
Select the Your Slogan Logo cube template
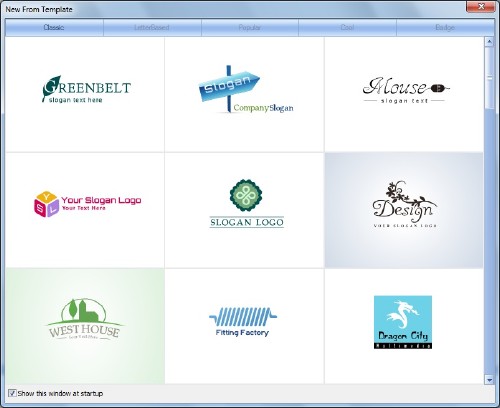pos(85,210)
